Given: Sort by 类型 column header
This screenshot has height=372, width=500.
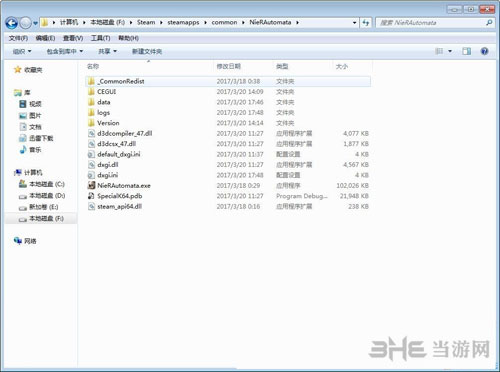Looking at the screenshot, I should click(x=282, y=66).
